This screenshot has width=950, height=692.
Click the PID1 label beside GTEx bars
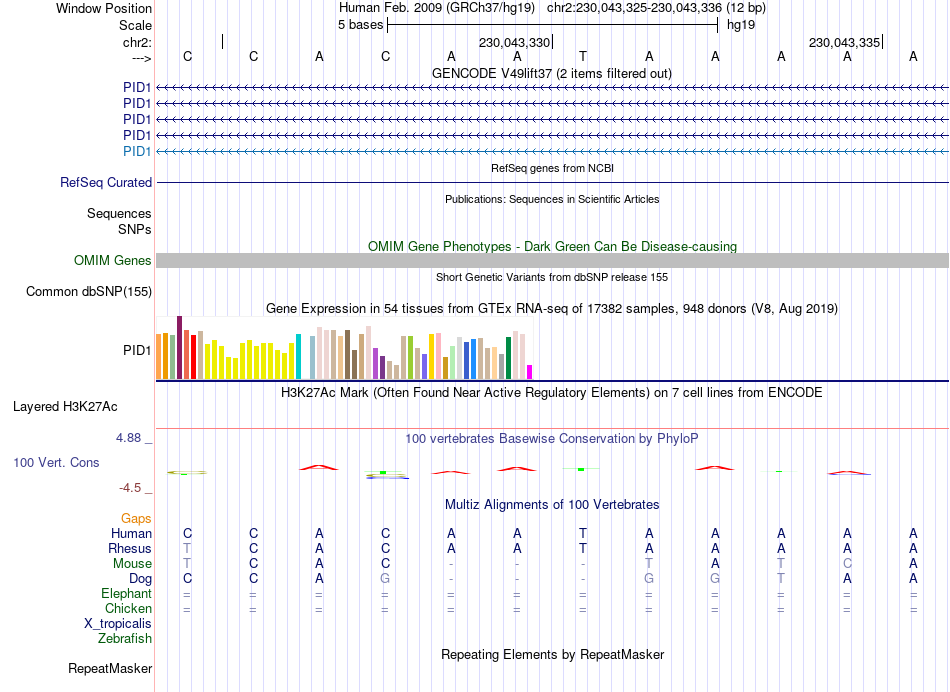[137, 350]
